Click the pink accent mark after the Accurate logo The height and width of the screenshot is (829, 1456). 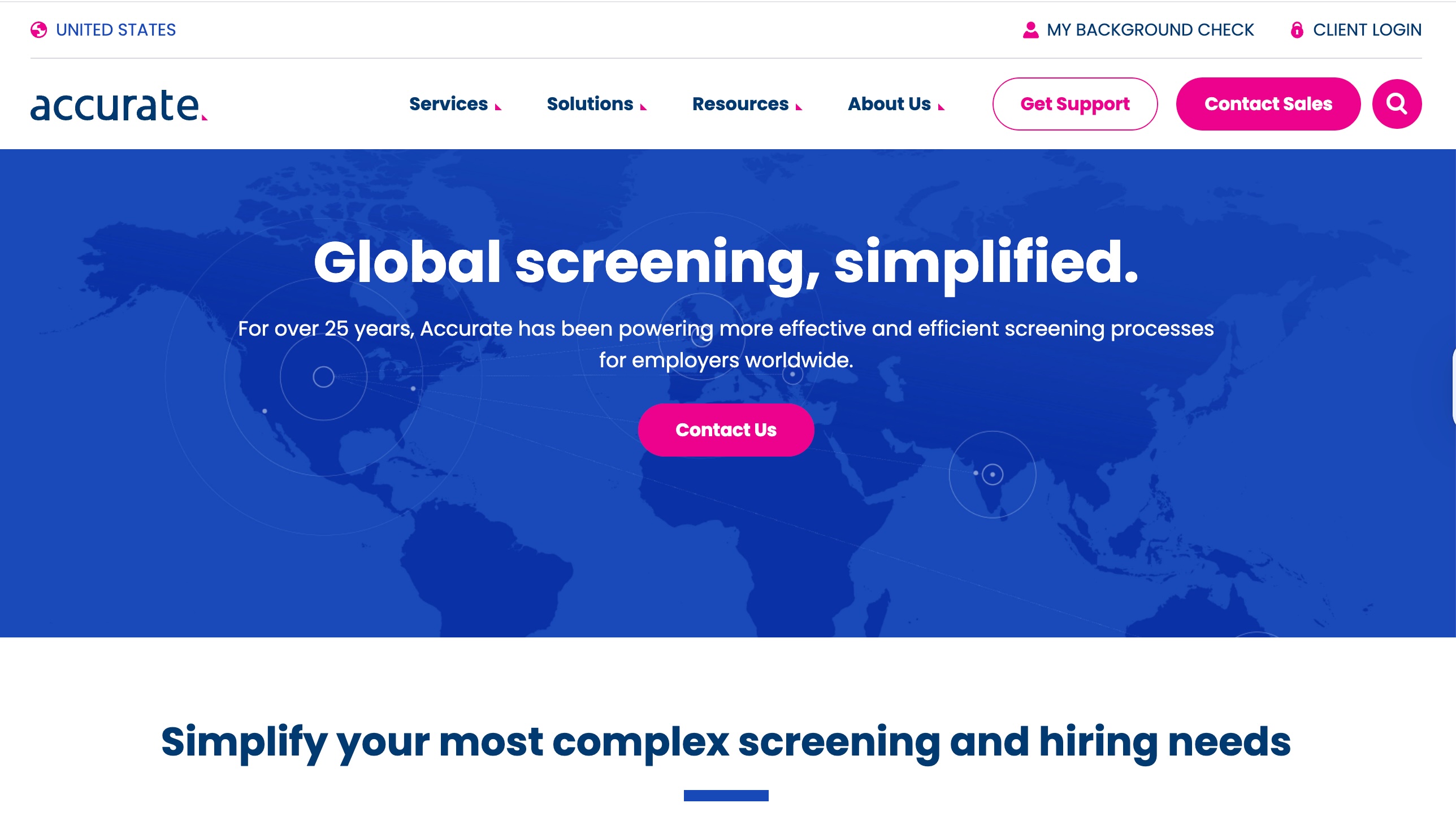click(x=203, y=119)
